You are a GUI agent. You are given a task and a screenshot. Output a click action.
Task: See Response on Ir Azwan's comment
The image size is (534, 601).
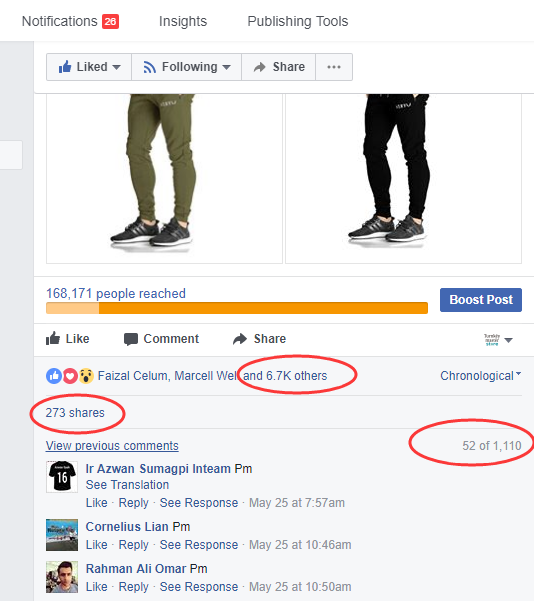click(x=199, y=503)
